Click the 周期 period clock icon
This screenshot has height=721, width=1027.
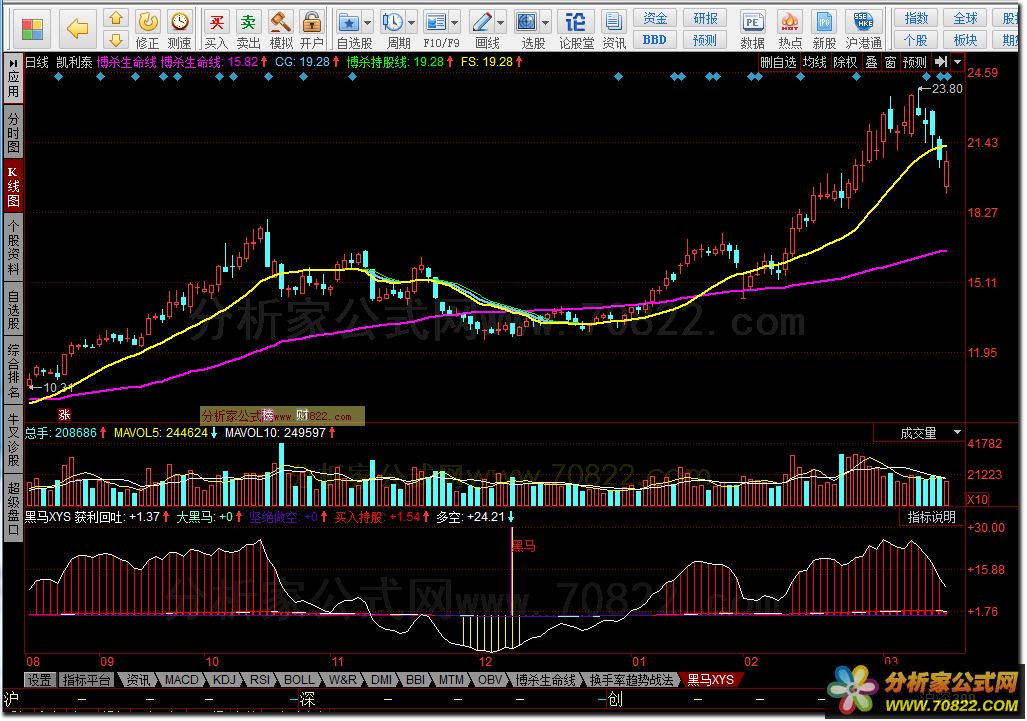(392, 24)
